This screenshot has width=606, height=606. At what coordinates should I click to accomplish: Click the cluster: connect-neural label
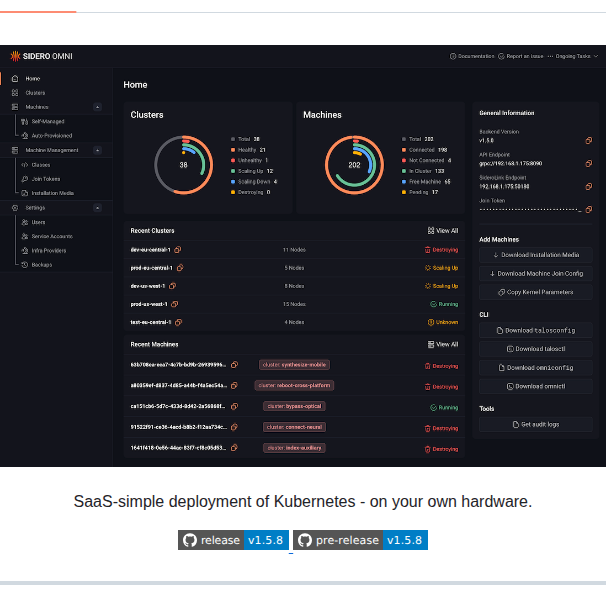294,427
